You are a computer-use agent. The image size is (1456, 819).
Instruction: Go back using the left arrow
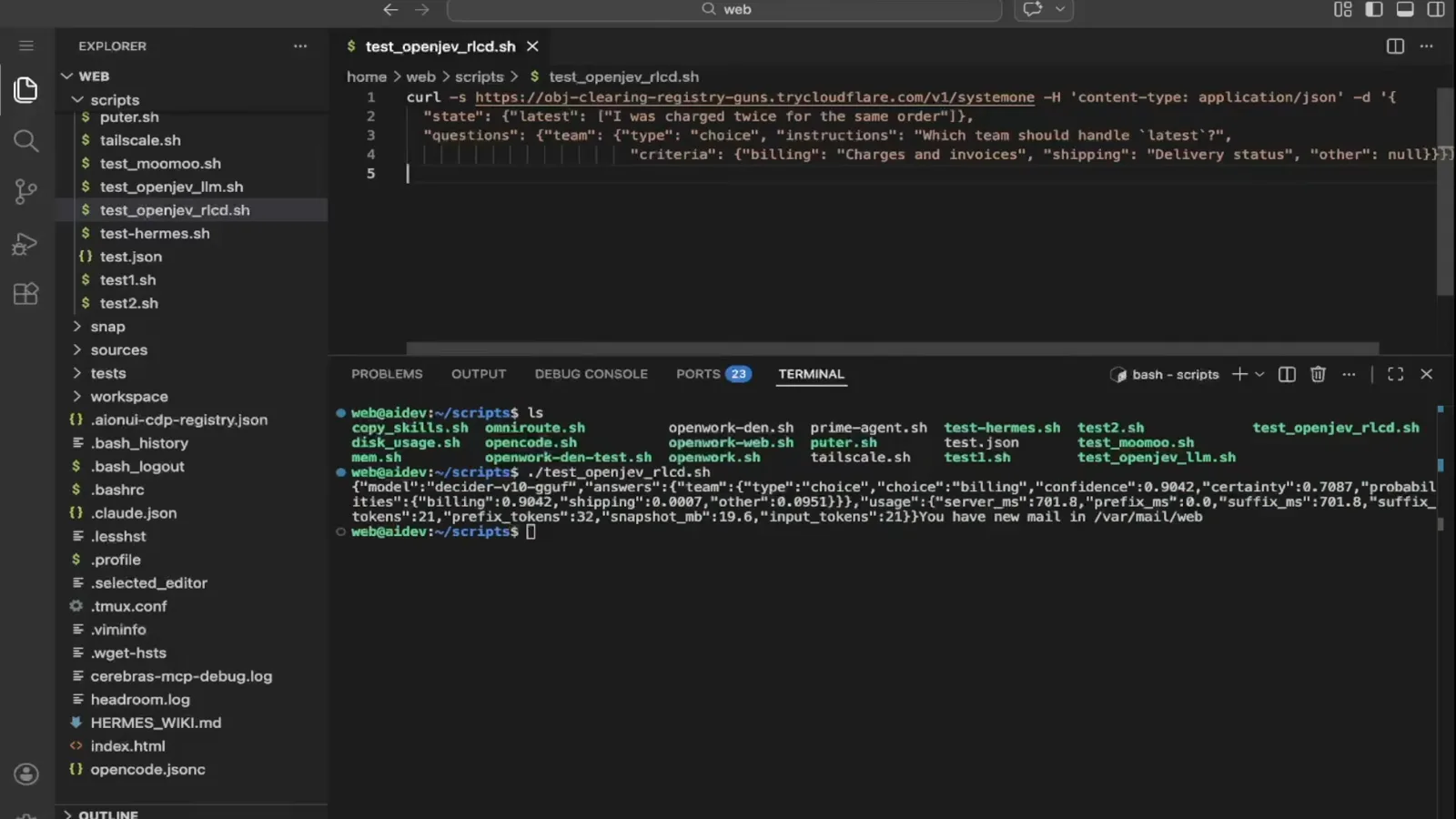click(x=390, y=9)
